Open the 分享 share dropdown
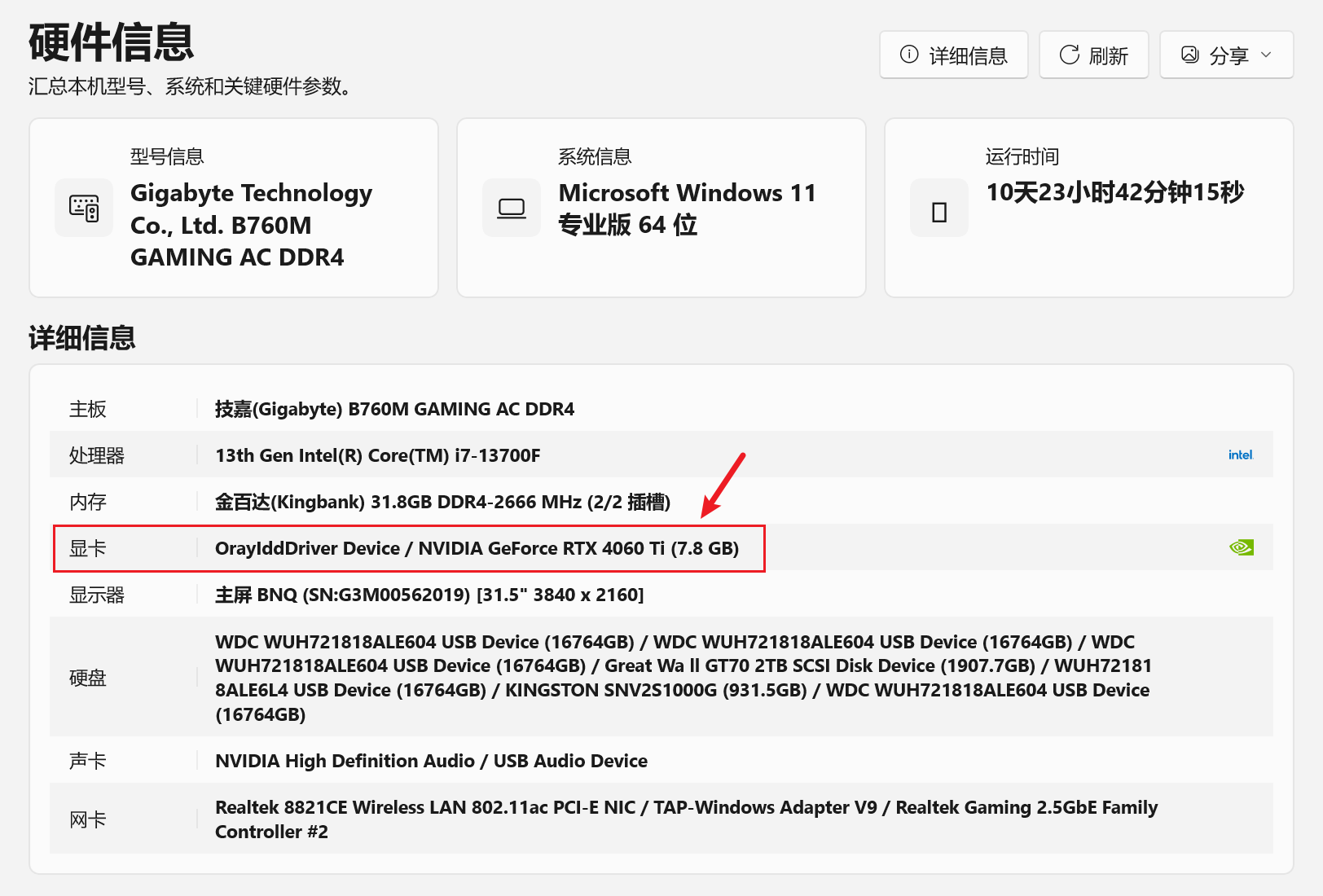Screen dimensions: 1323x896 coord(1226,55)
